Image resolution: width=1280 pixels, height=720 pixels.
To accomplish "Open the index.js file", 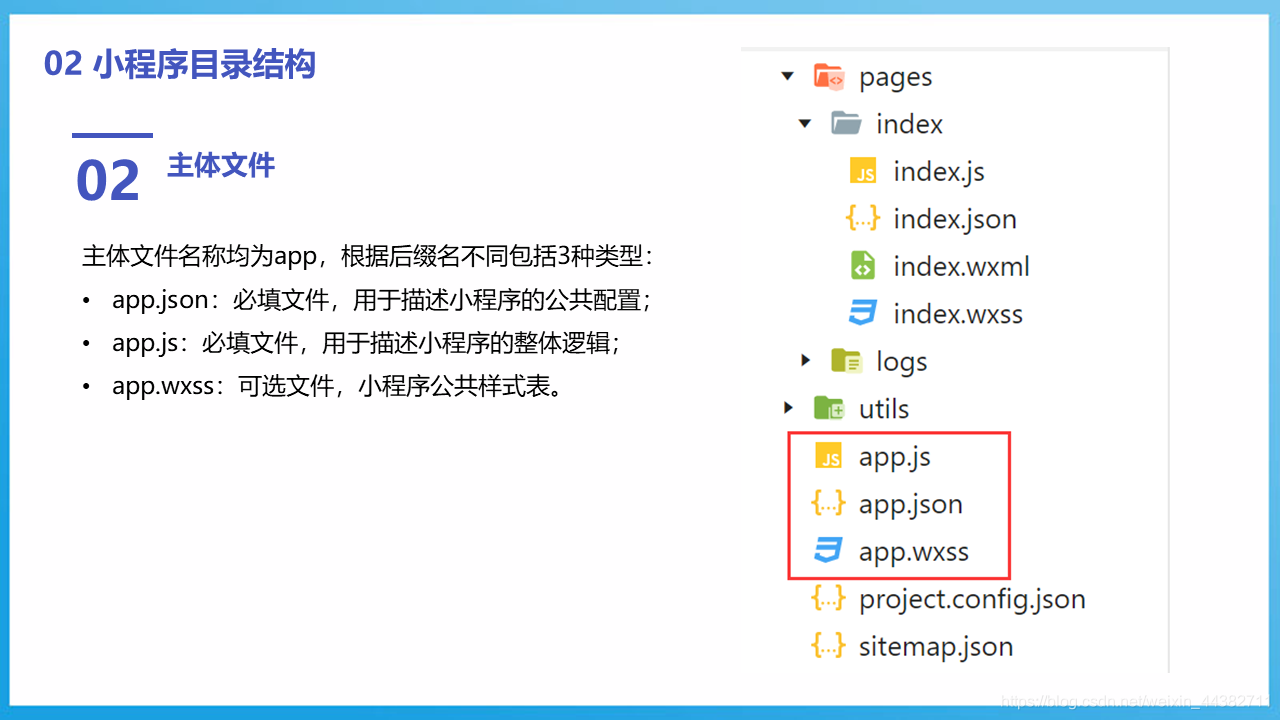I will pos(939,172).
